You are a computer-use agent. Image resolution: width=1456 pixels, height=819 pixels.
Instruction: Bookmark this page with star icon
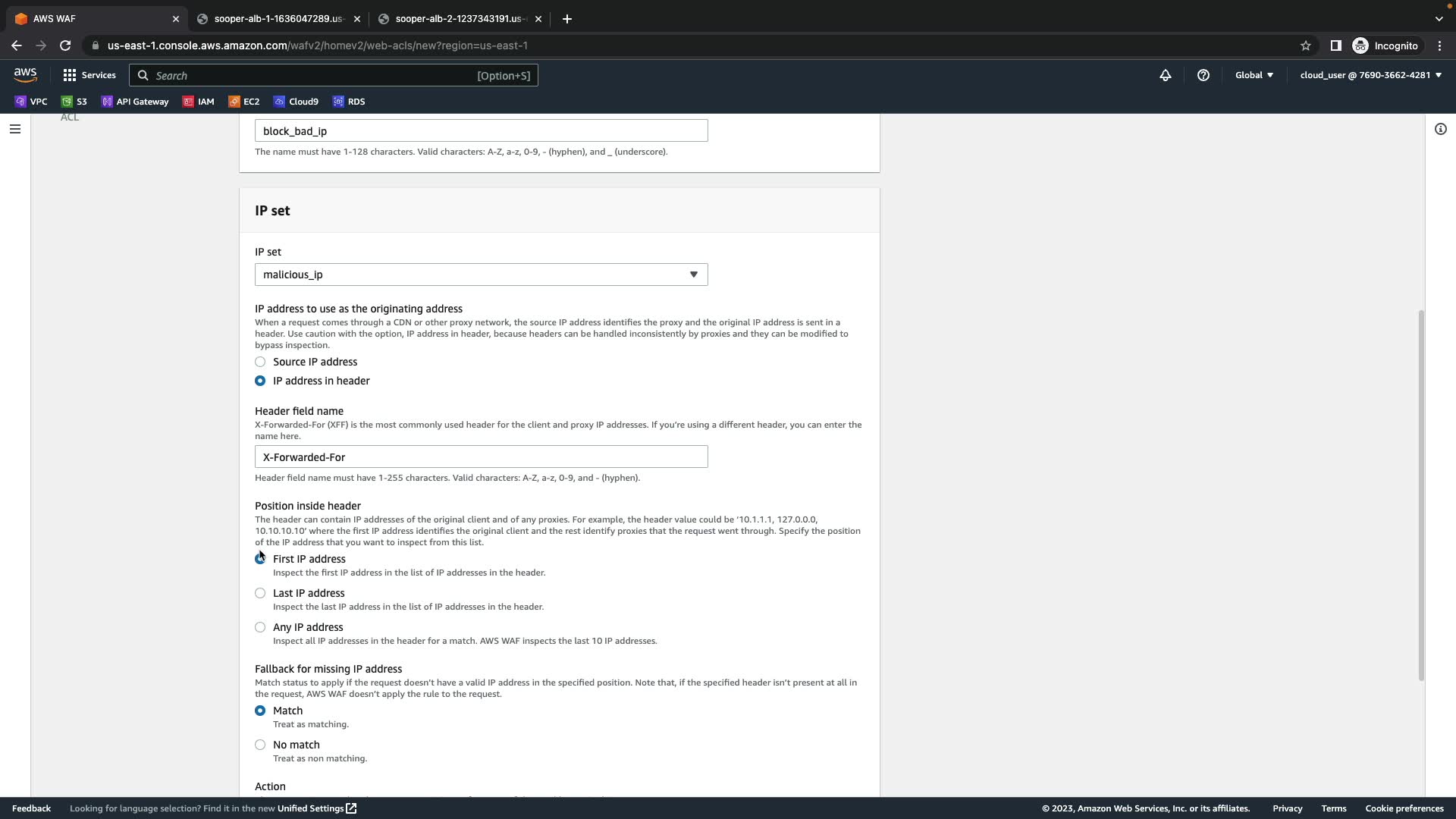point(1305,45)
